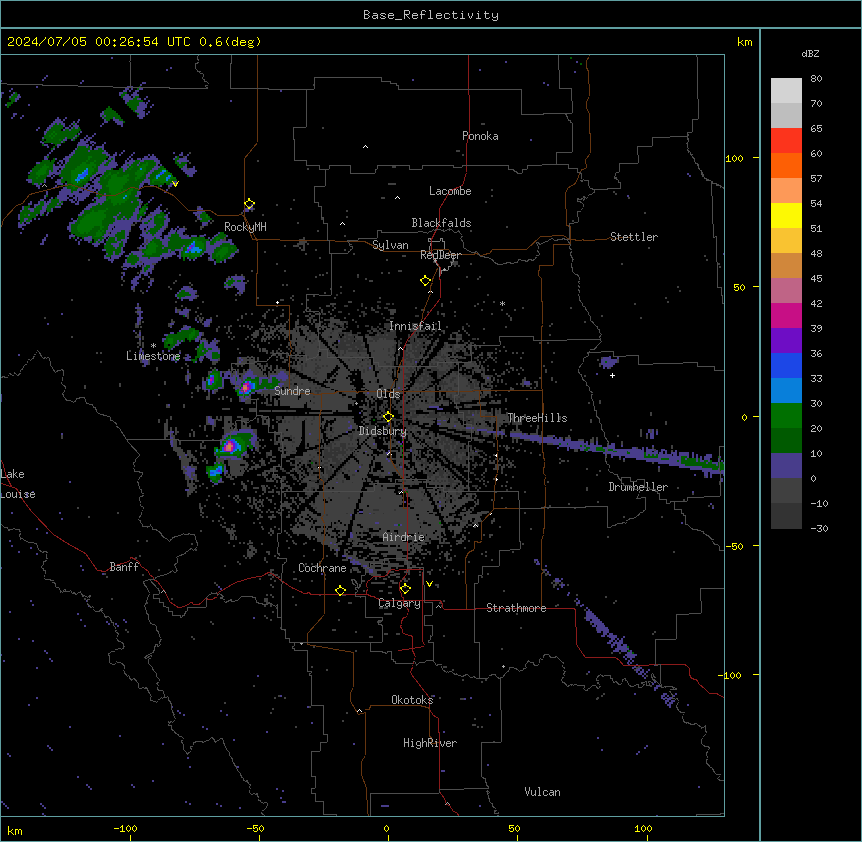Click the Innisfail label

tap(415, 326)
